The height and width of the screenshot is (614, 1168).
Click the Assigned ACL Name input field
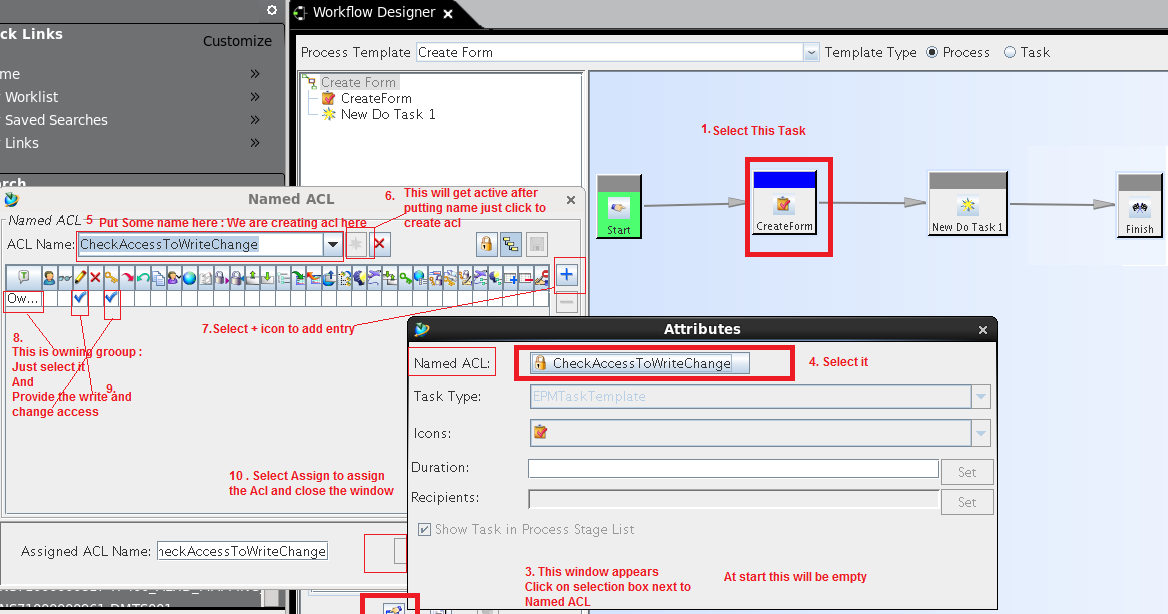(242, 550)
